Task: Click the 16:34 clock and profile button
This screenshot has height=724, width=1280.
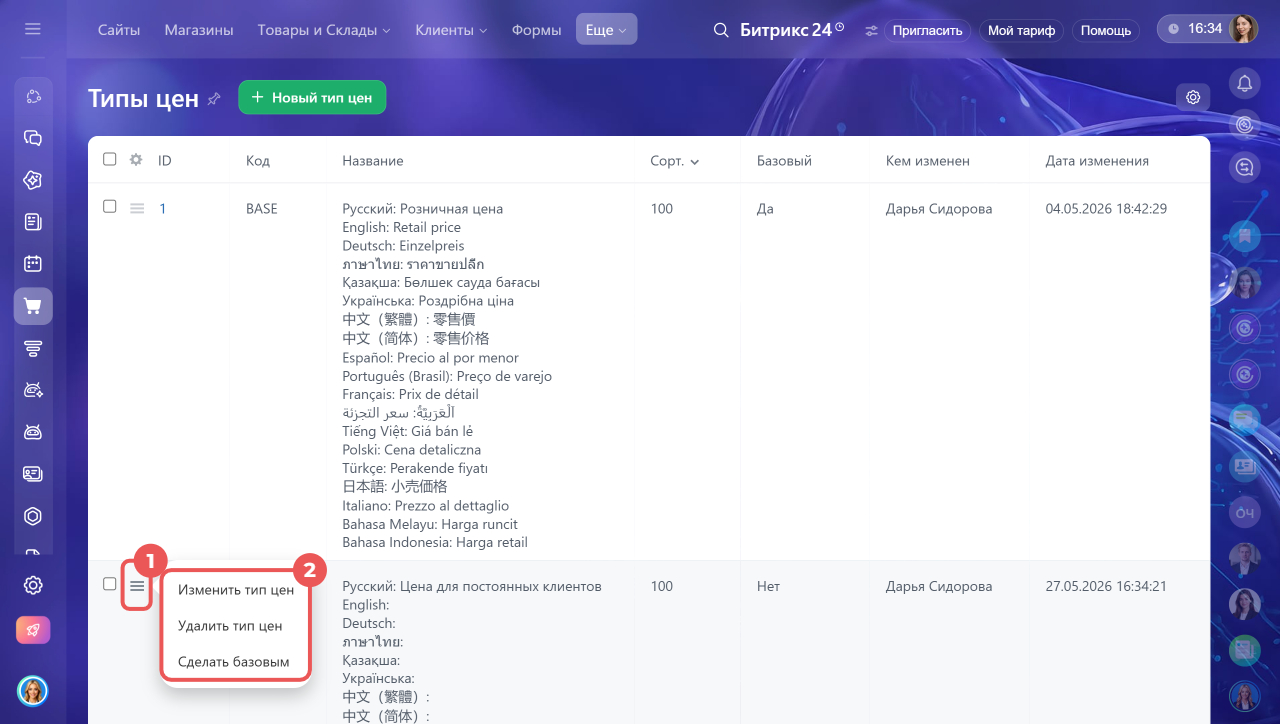Action: (x=1208, y=29)
